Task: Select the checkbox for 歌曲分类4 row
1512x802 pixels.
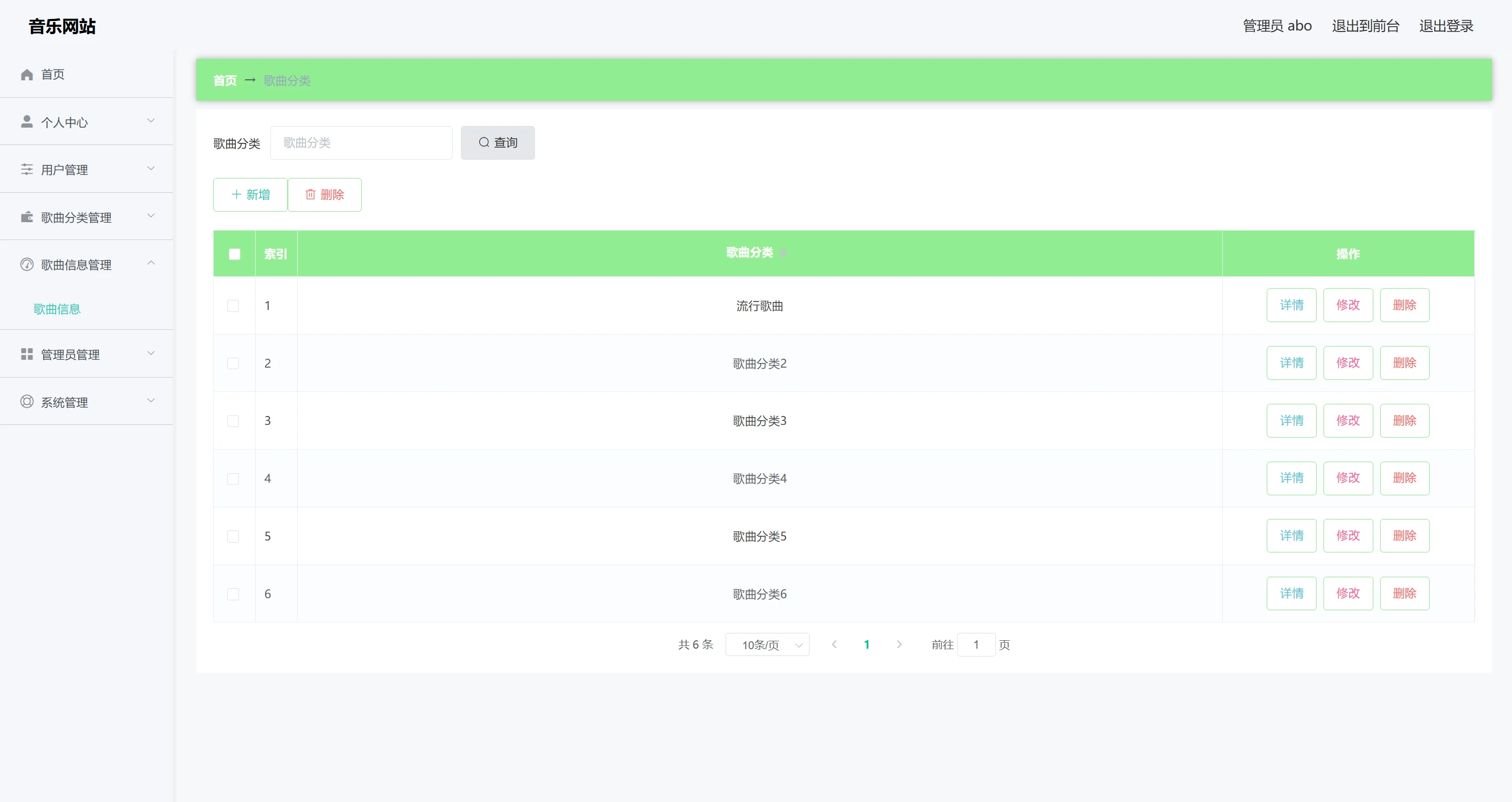Action: (x=233, y=478)
